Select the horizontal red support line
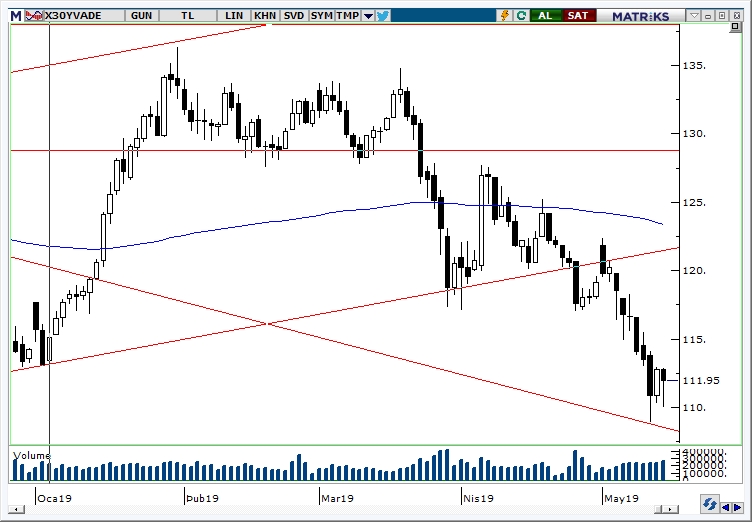Viewport: 752px width, 522px height. click(x=345, y=151)
